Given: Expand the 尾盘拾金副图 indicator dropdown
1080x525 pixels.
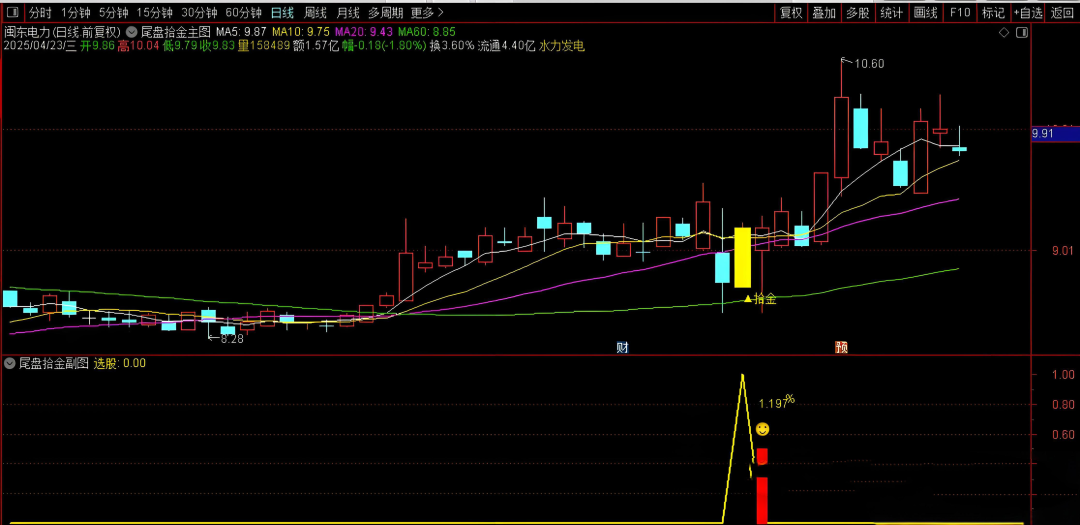Looking at the screenshot, I should pyautogui.click(x=11, y=363).
